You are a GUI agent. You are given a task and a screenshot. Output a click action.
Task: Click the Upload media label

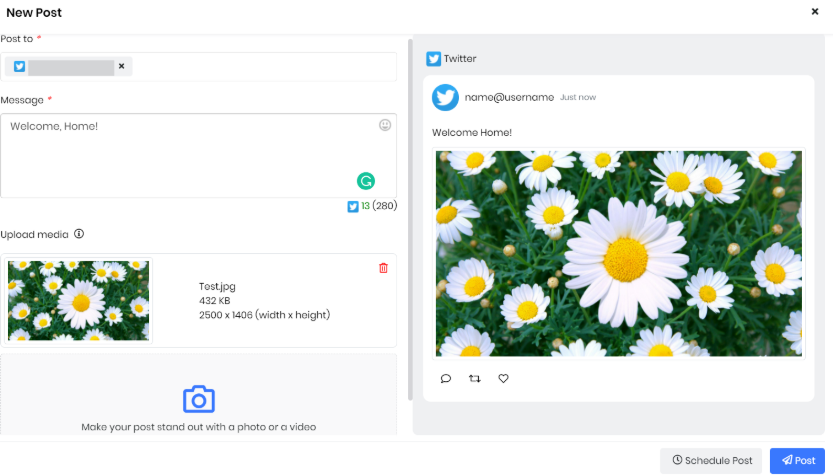[x=35, y=234]
